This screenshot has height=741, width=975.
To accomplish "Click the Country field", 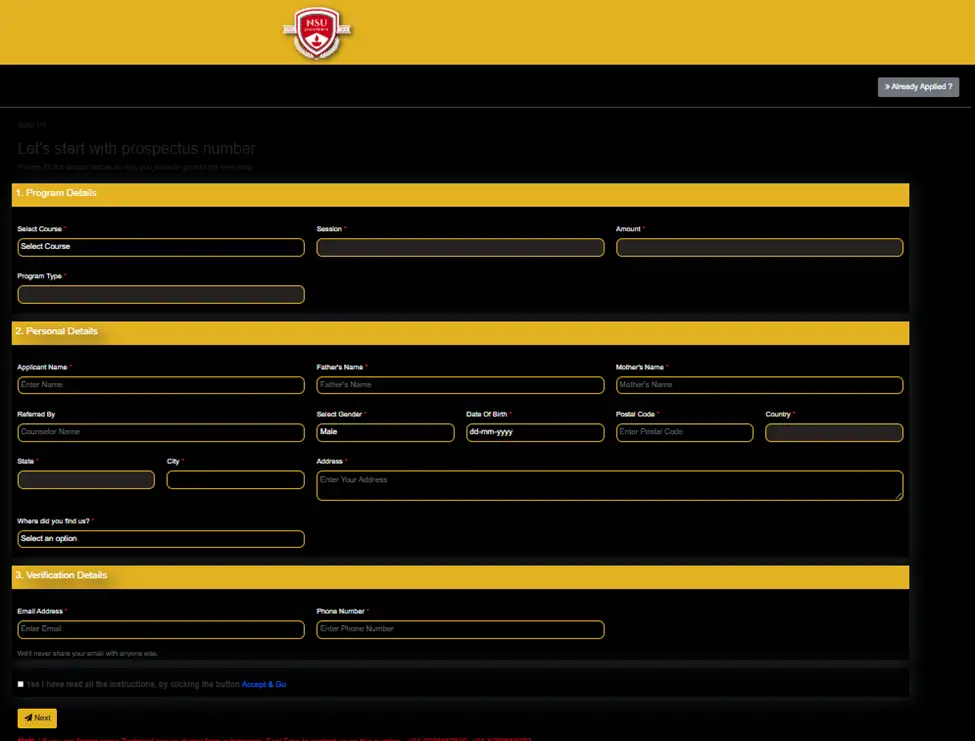I will [834, 432].
